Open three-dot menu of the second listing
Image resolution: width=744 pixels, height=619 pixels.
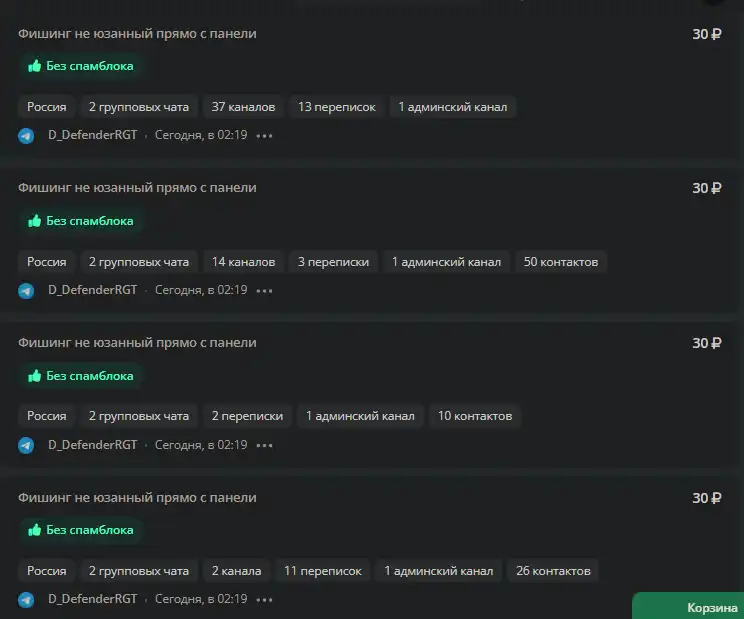(x=264, y=290)
